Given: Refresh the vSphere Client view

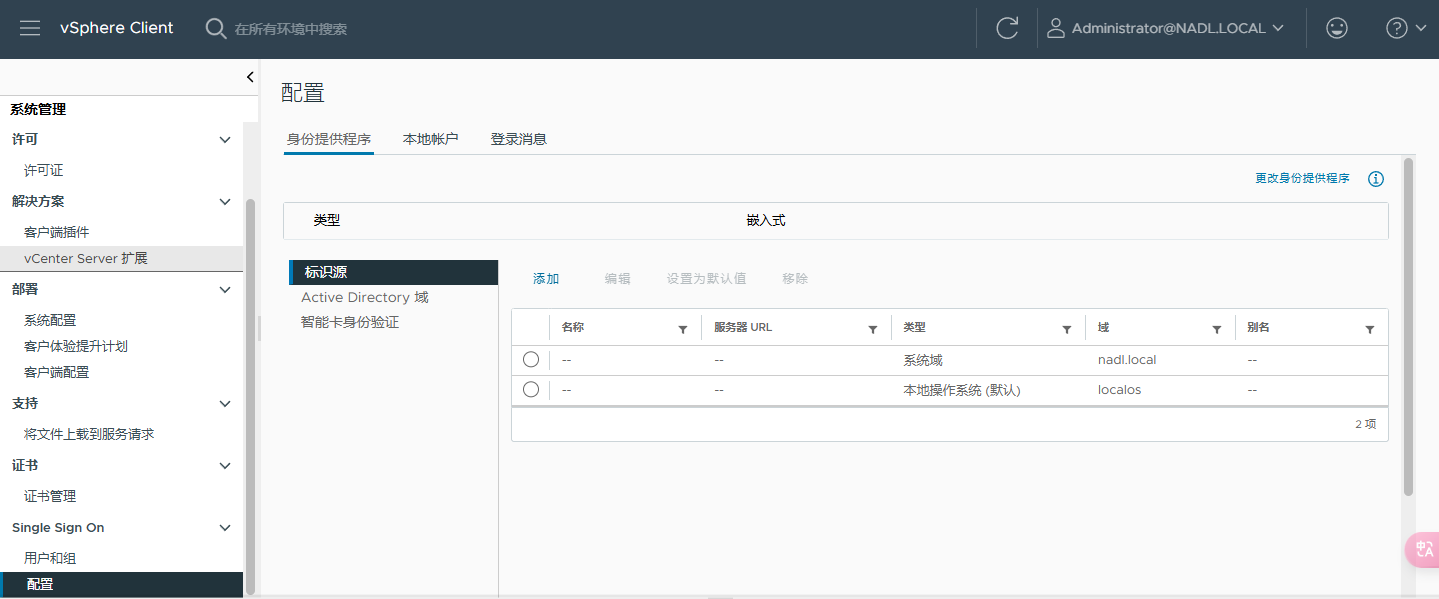Looking at the screenshot, I should click(x=1007, y=28).
